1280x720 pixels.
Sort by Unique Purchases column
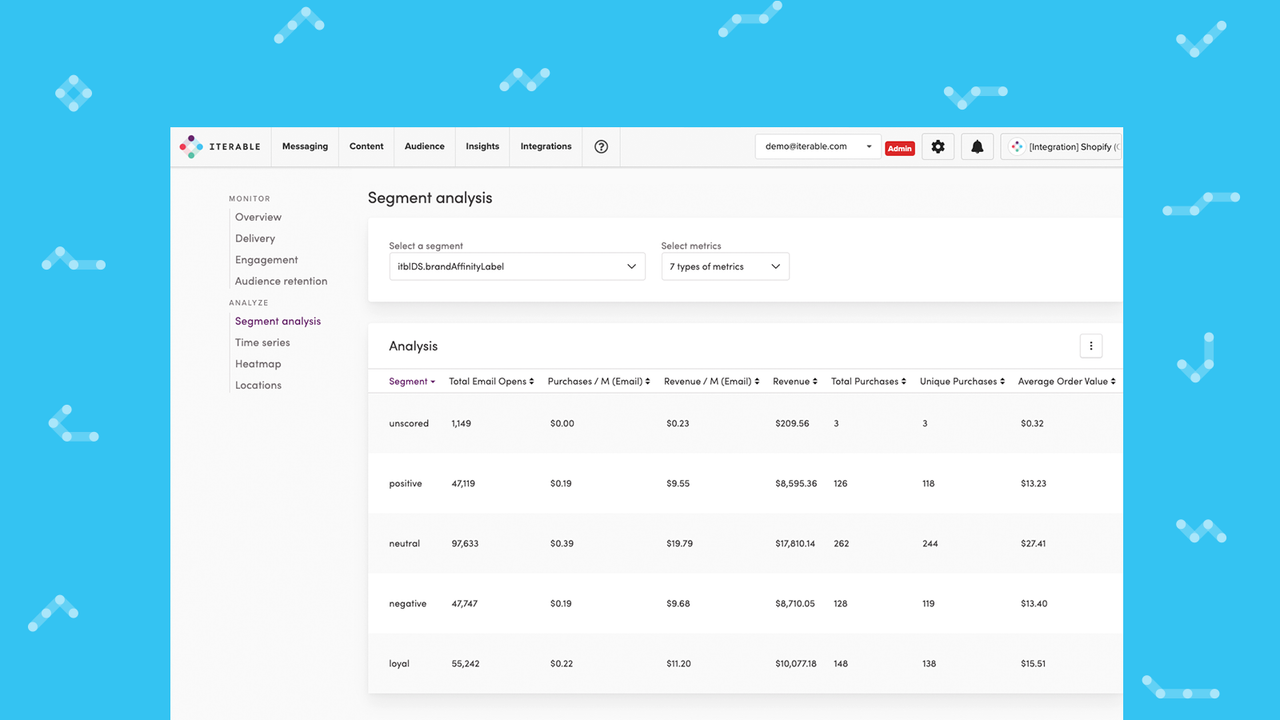962,381
